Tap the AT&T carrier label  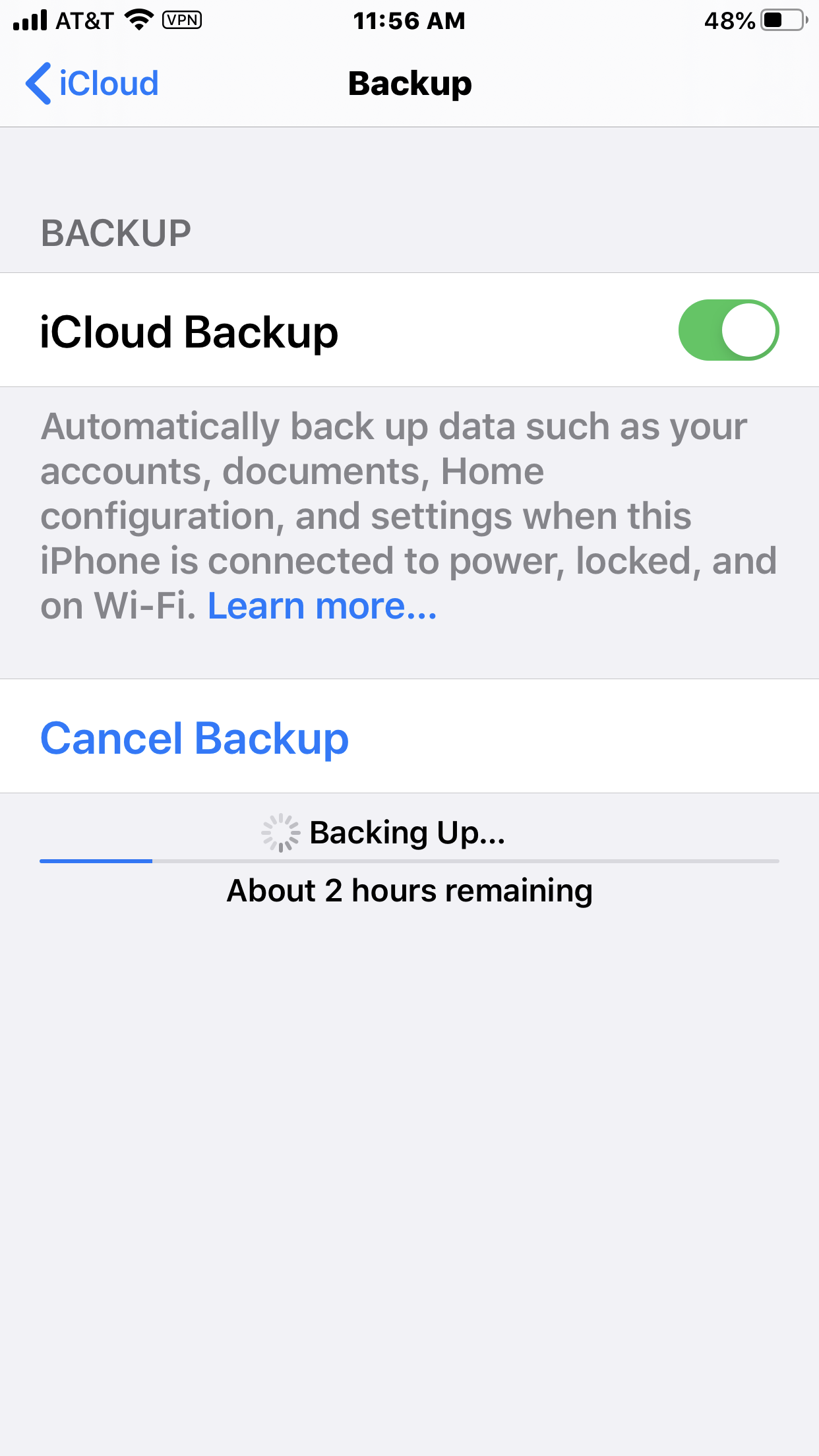pyautogui.click(x=85, y=20)
